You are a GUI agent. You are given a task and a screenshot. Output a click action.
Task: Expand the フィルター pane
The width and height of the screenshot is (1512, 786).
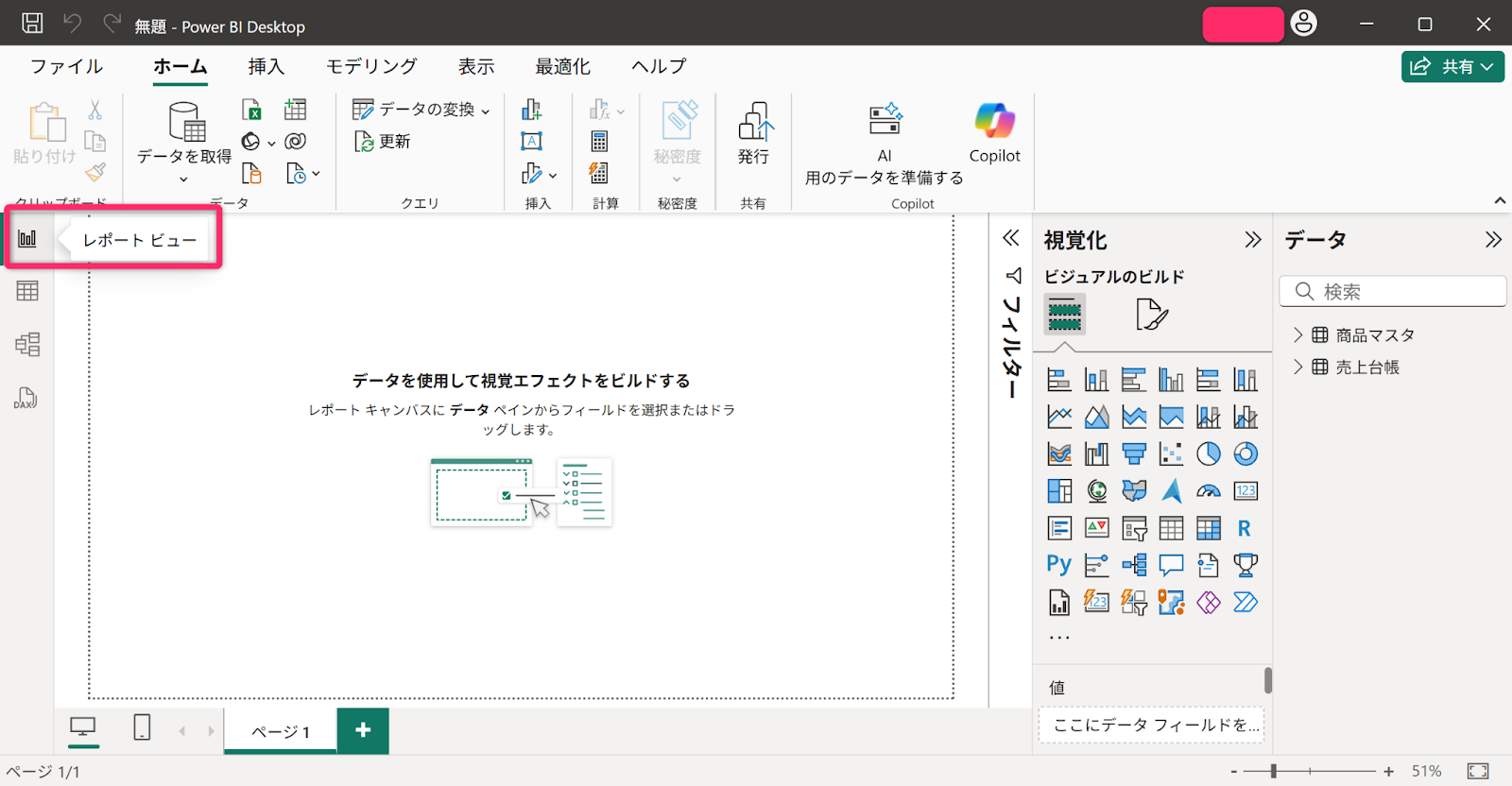[1011, 238]
